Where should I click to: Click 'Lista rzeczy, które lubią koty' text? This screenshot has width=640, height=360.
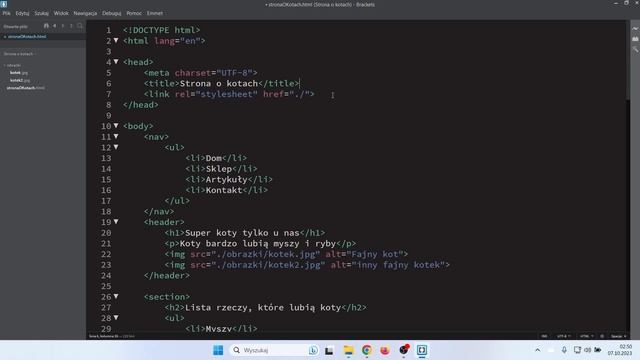[x=263, y=307]
